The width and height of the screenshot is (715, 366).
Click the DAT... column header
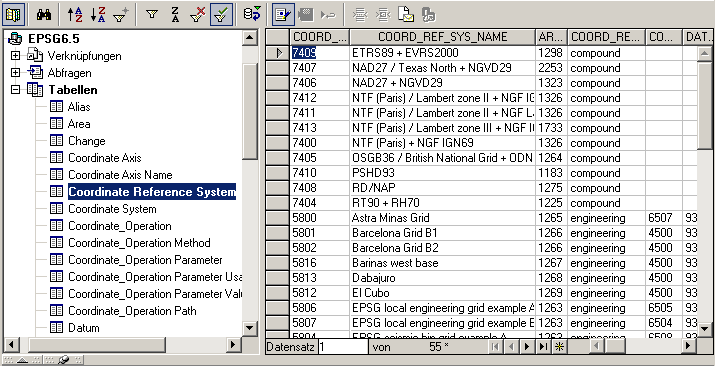tap(698, 37)
